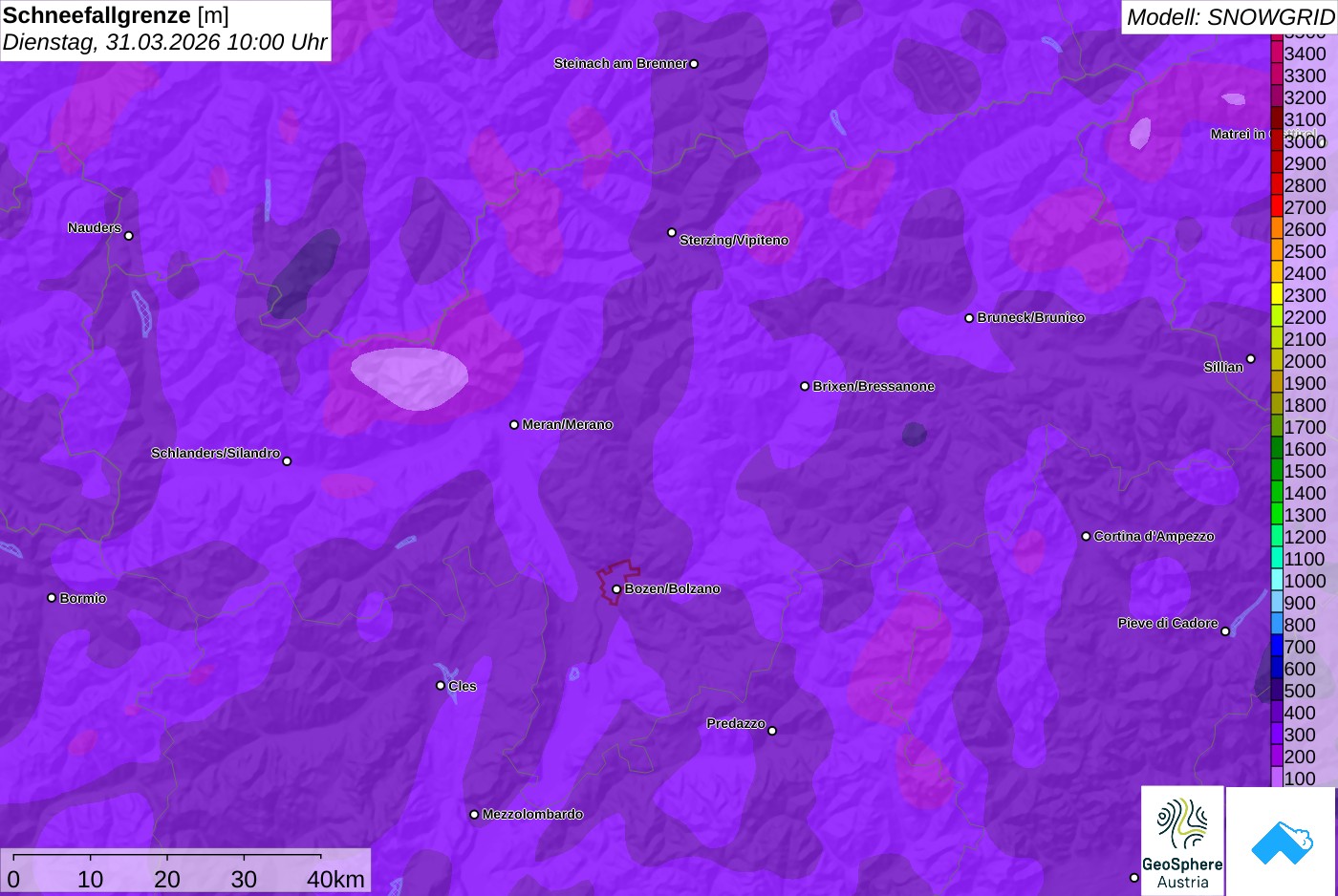Viewport: 1338px width, 896px height.
Task: Click the violet 300 legend color swatch
Action: (x=1276, y=734)
